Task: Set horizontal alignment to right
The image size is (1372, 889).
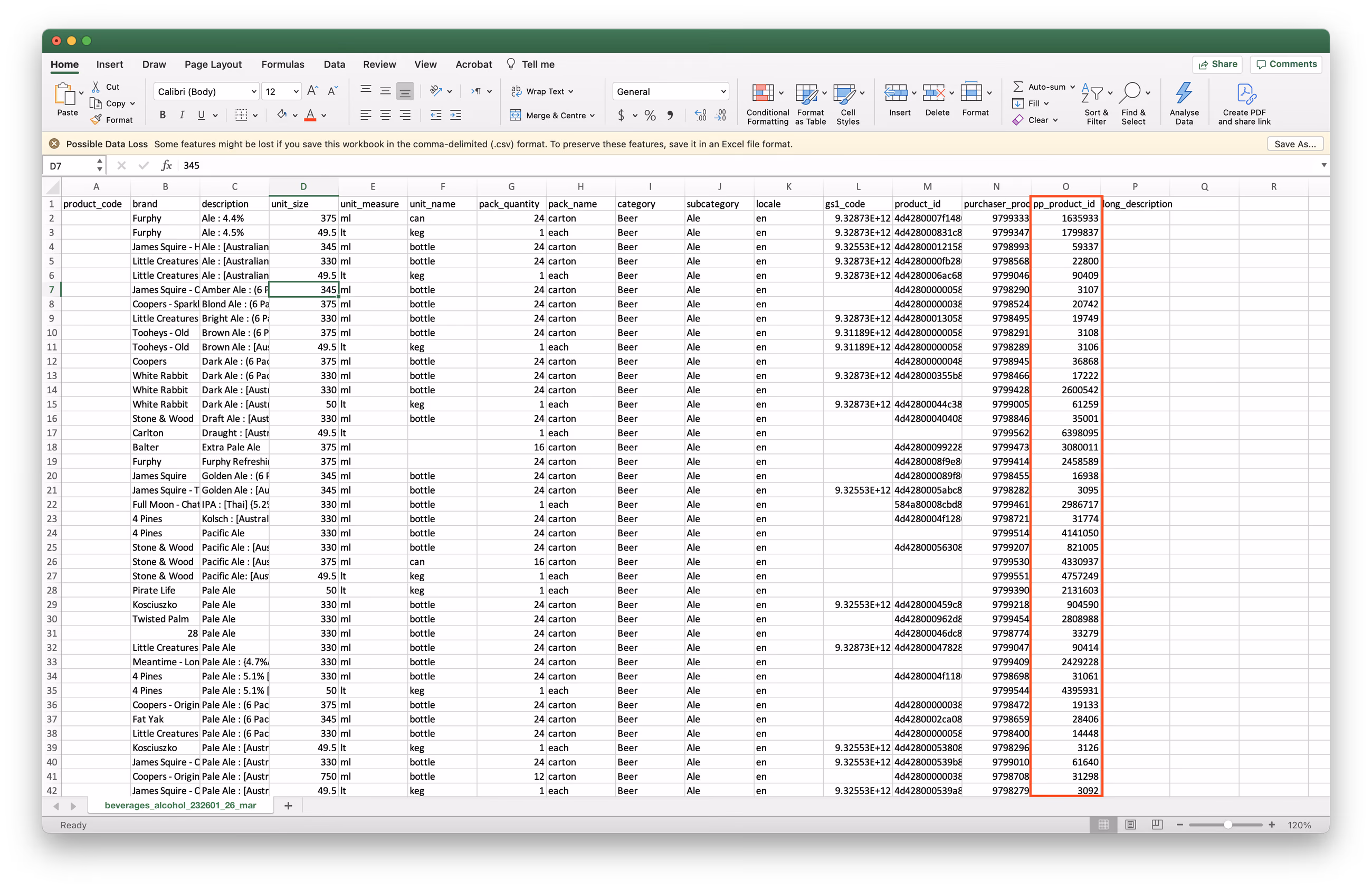Action: 405,115
